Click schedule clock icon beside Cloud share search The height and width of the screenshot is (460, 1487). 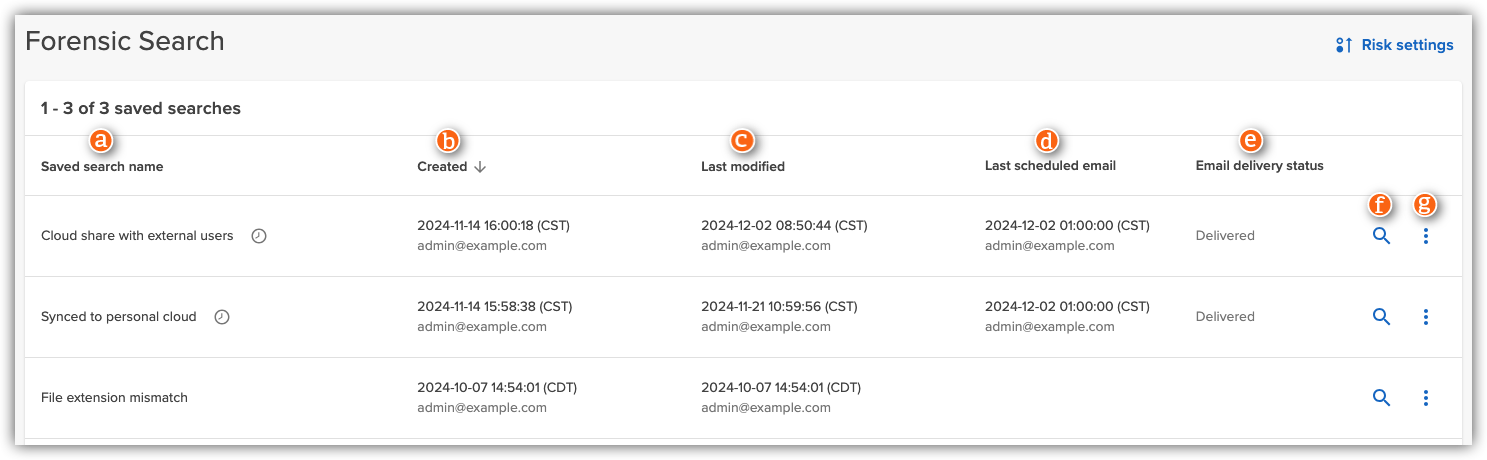259,236
